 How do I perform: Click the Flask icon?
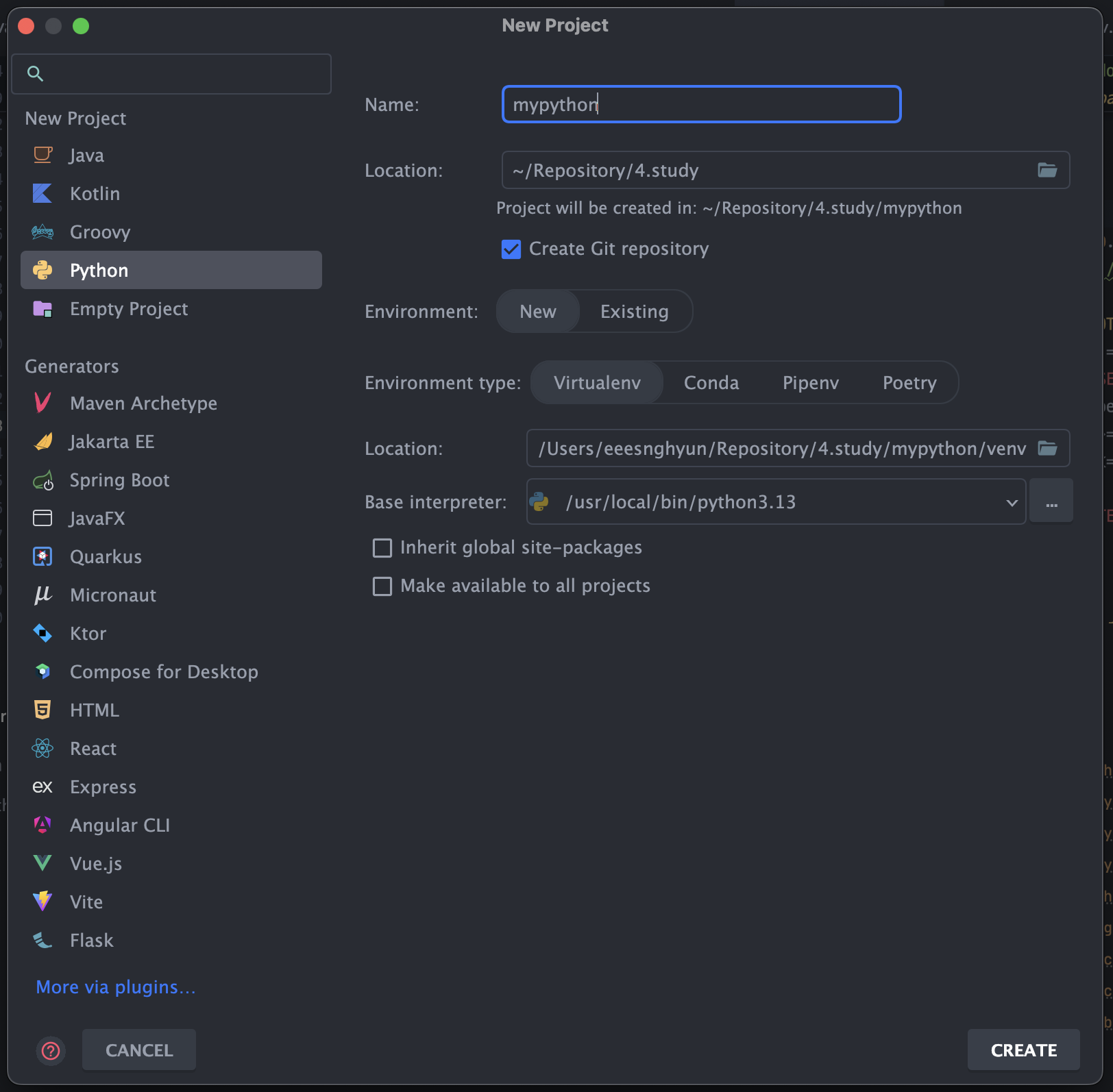coord(42,940)
